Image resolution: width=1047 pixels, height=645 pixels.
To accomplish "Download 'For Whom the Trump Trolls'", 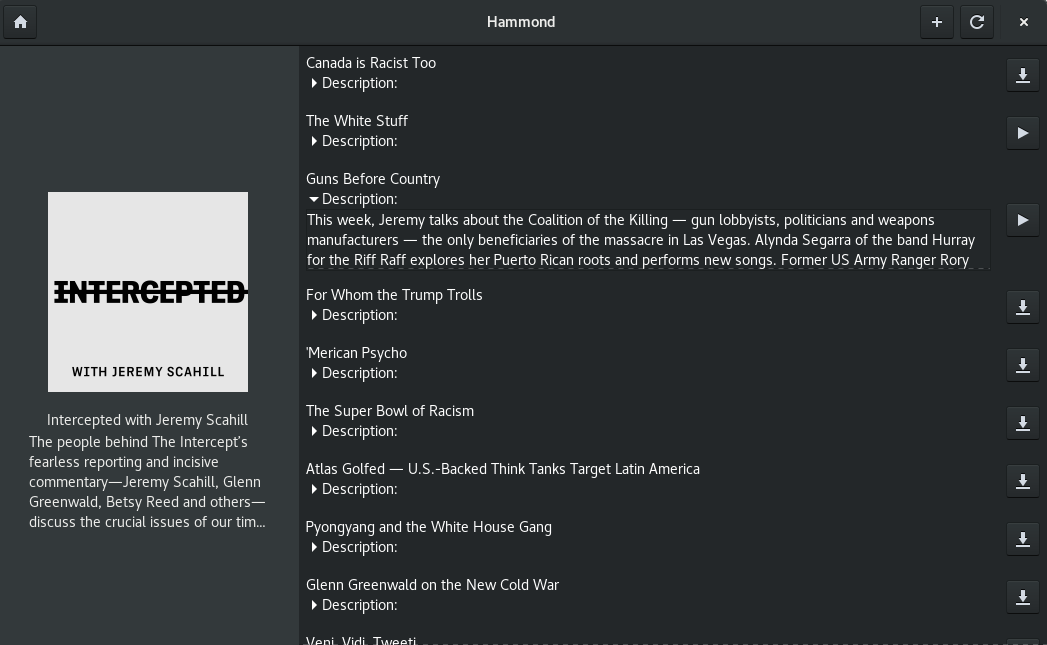I will click(1022, 307).
